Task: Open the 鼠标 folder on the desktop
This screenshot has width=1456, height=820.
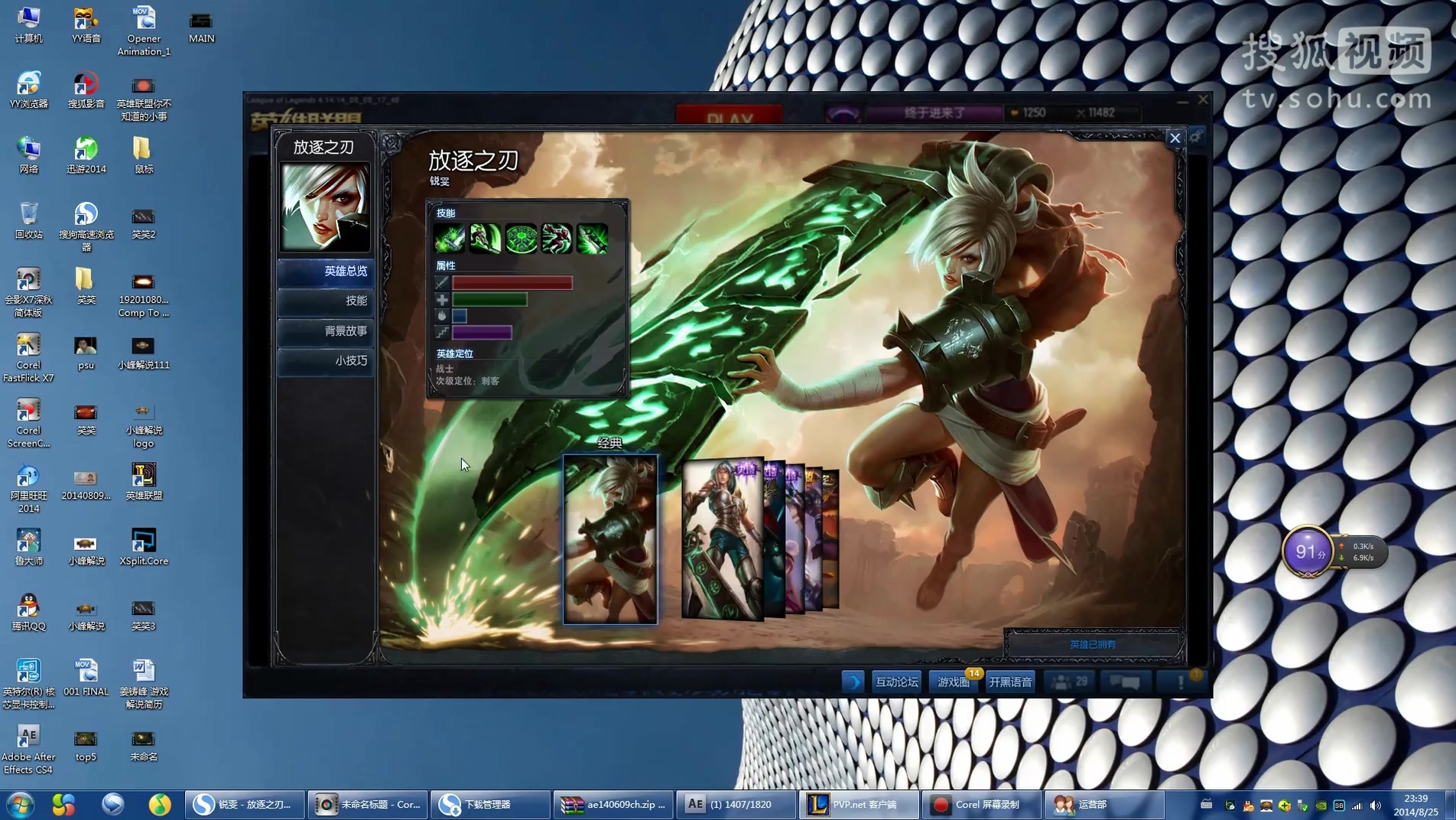Action: 144,155
